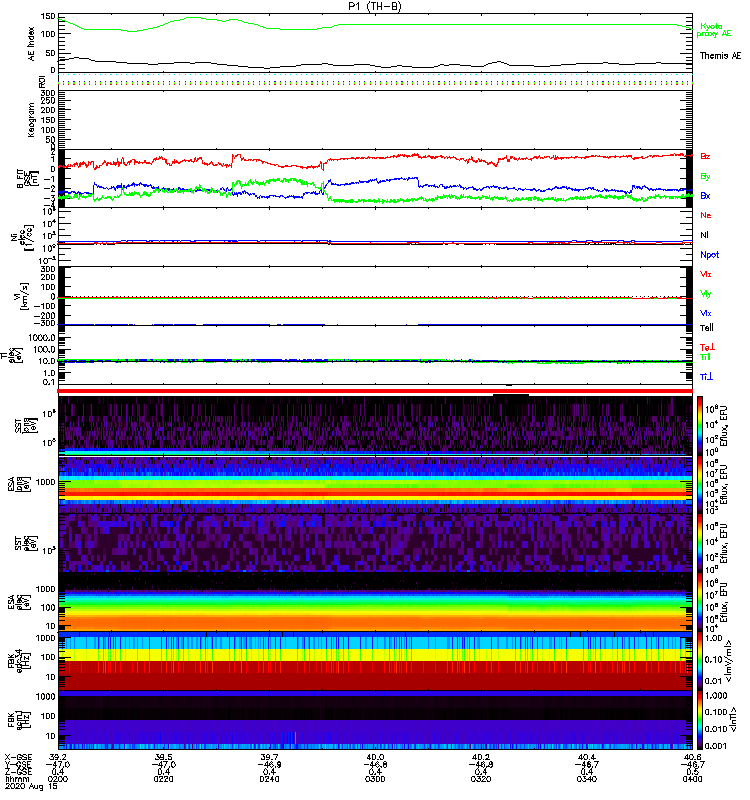Click the Keogram axis label
The width and height of the screenshot is (750, 800).
[x=31, y=119]
